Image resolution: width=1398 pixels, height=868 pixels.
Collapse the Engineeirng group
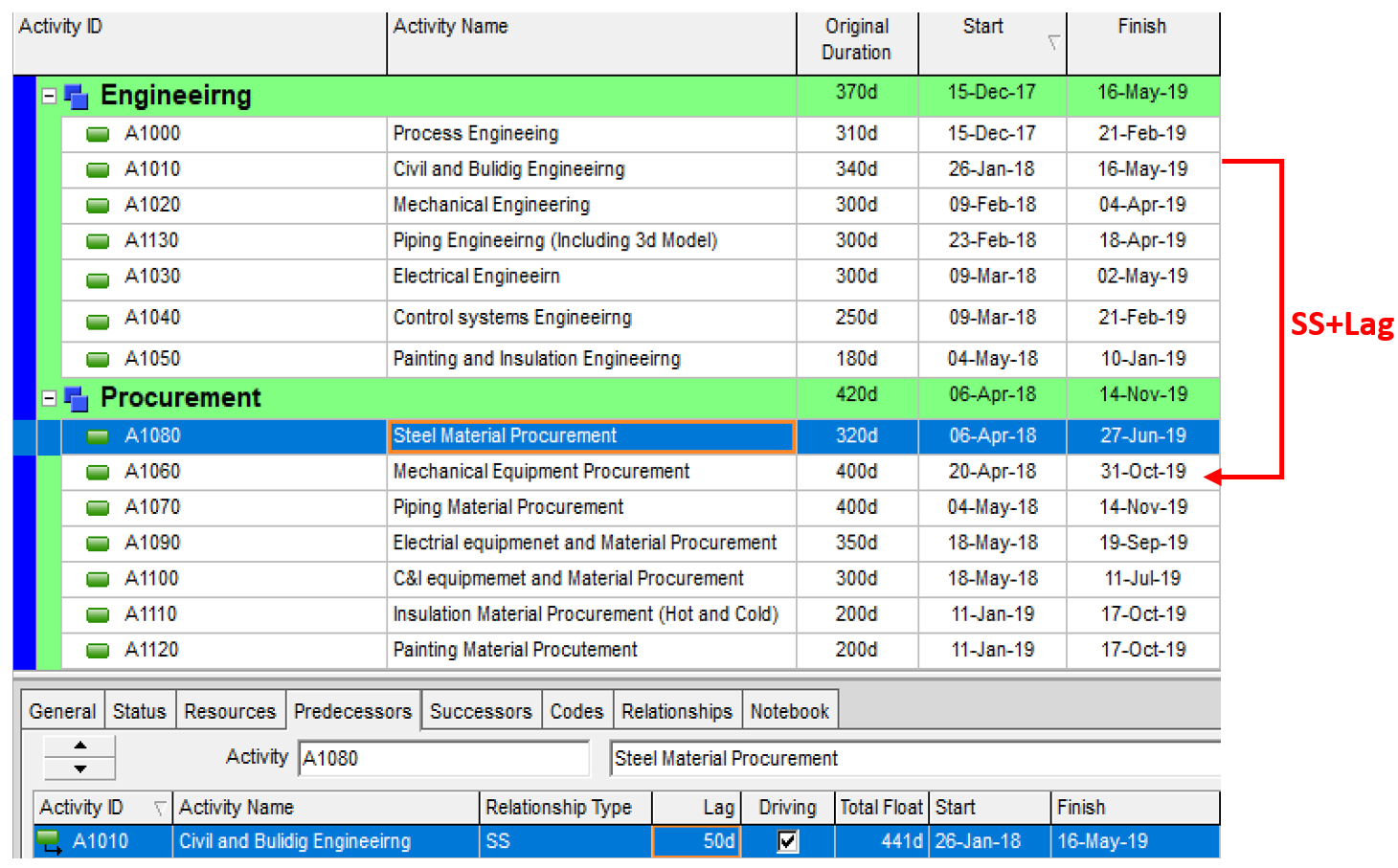[49, 96]
